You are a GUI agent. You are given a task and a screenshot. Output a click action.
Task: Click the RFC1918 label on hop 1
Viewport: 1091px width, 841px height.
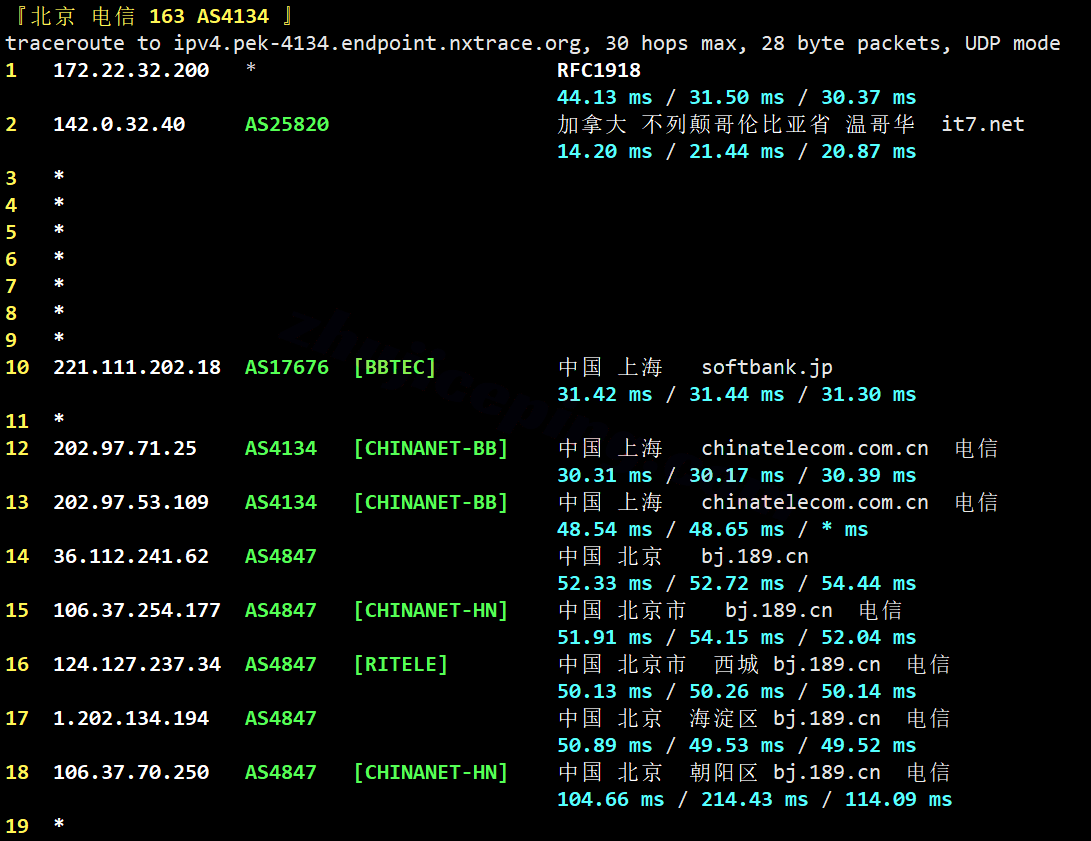pos(599,70)
